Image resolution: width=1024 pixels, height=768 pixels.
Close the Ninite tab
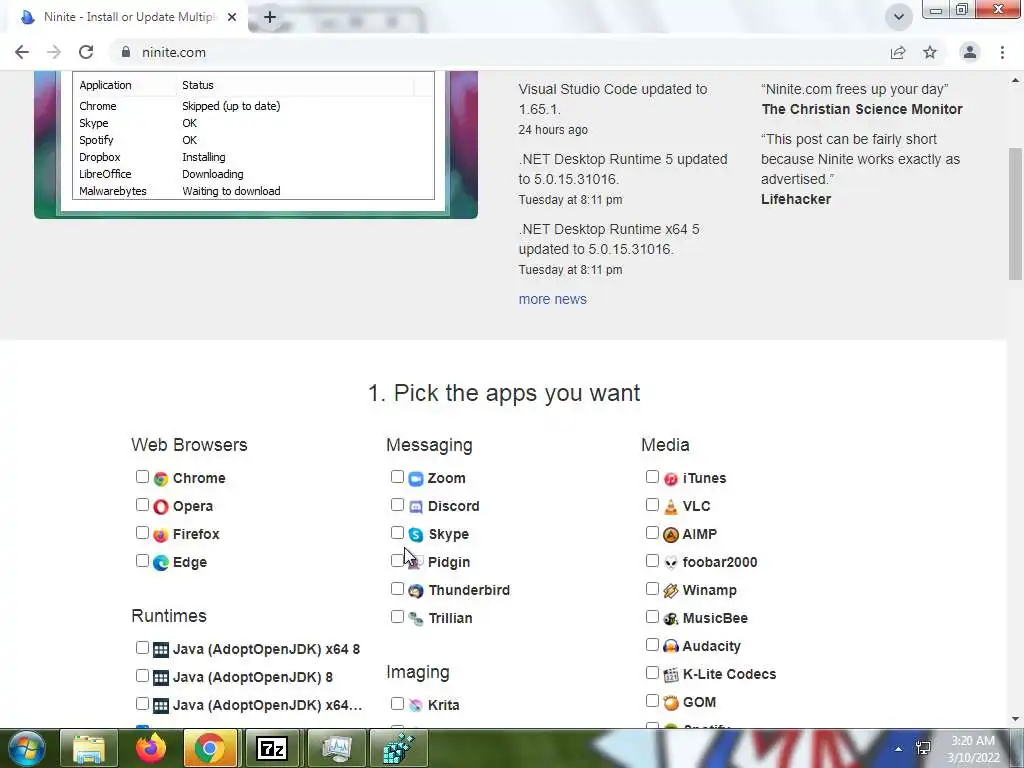tap(232, 17)
